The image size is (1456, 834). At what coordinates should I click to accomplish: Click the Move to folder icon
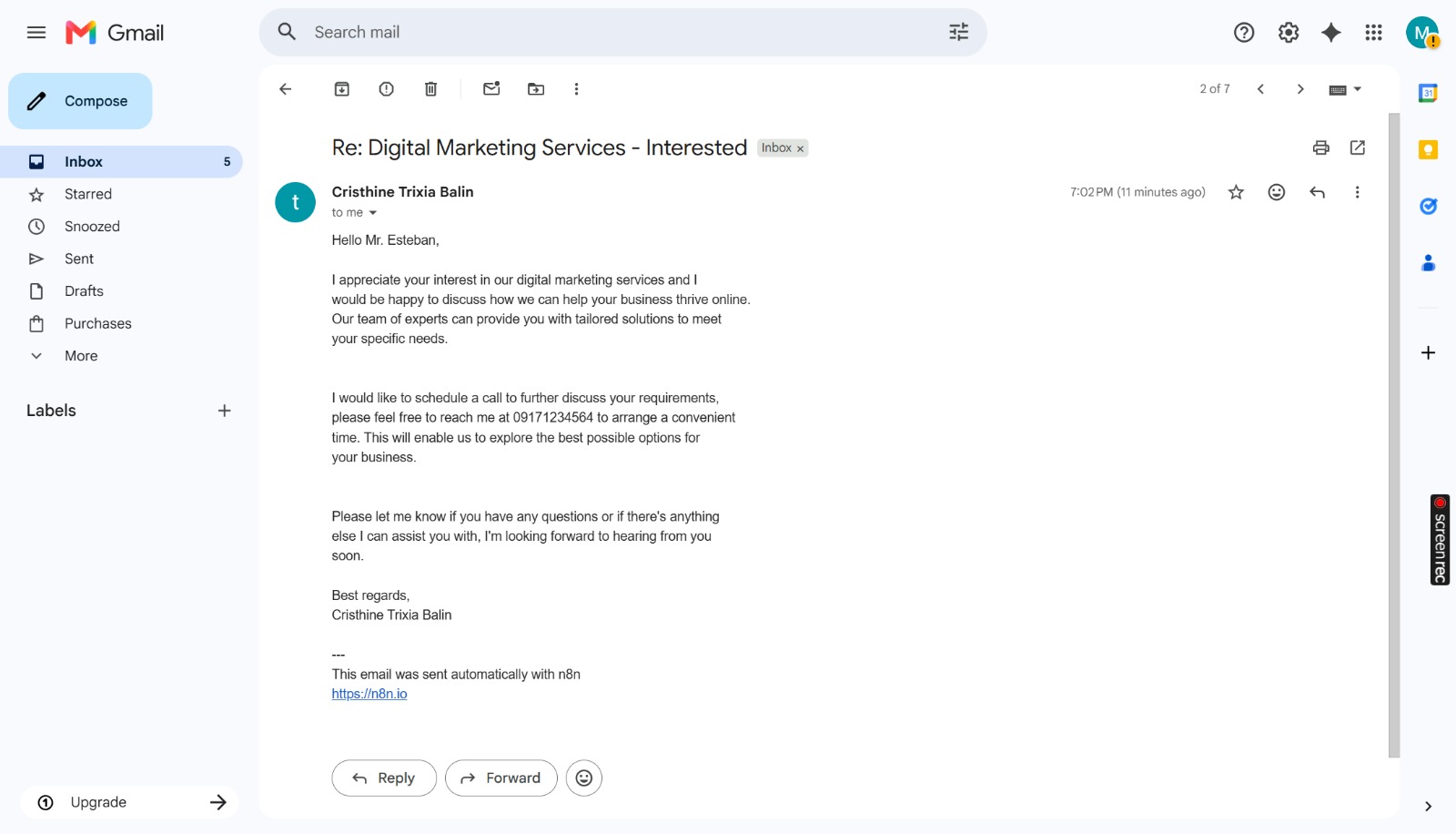coord(536,89)
